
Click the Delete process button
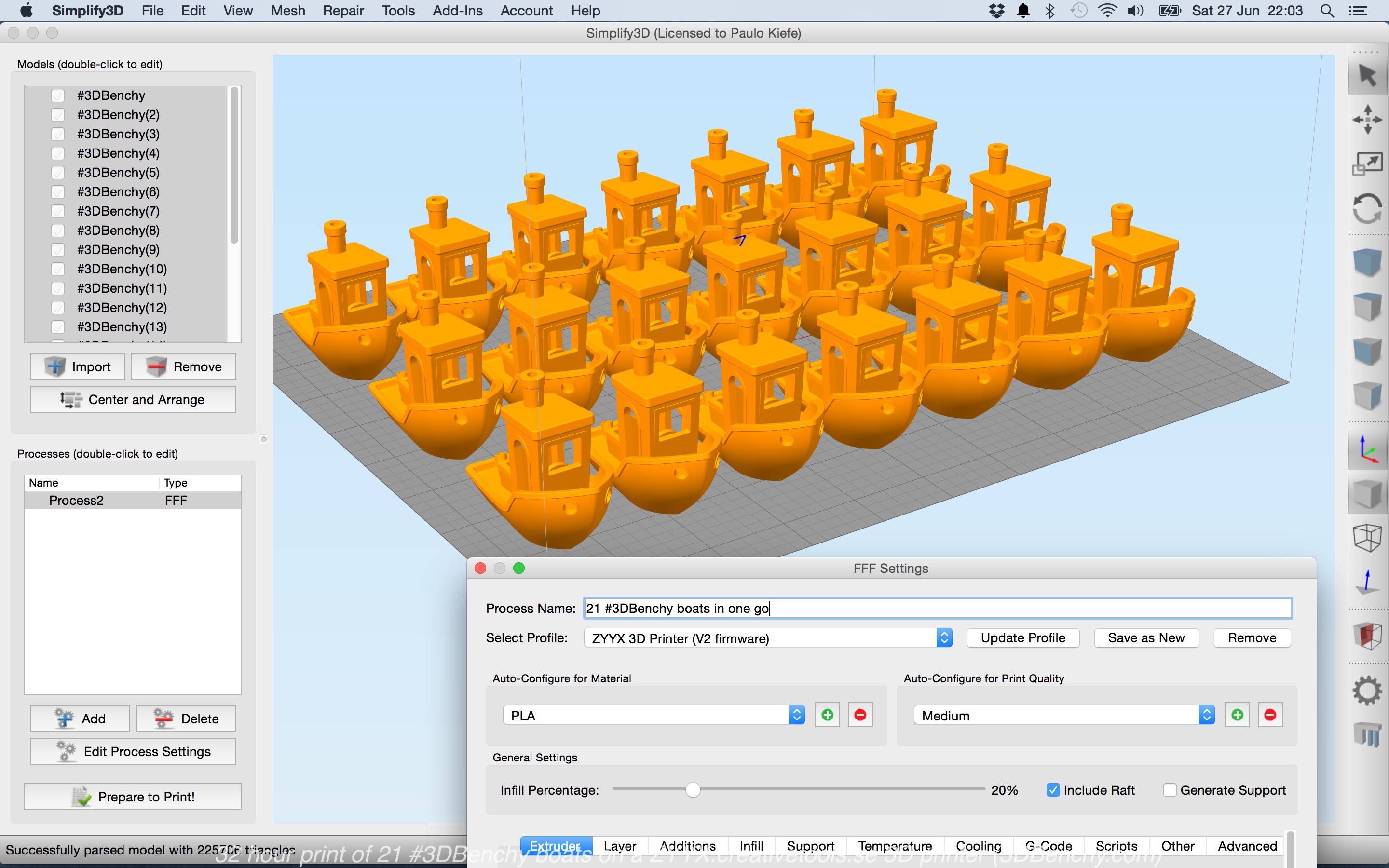pos(186,718)
